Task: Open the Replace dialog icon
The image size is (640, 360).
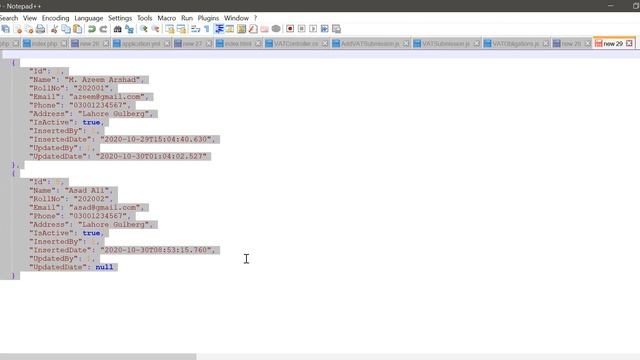Action: [129, 29]
